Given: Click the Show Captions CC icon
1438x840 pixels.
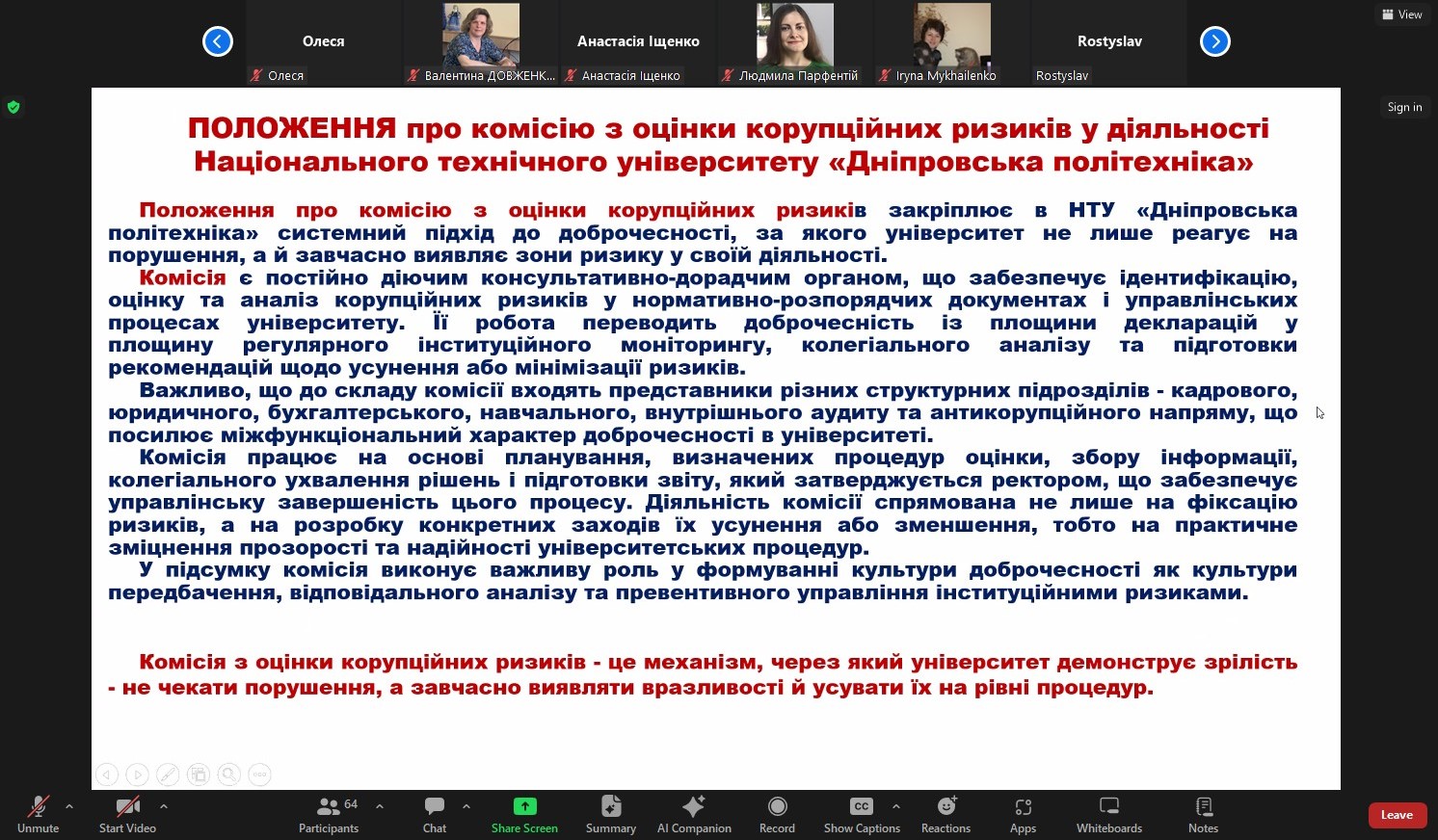Looking at the screenshot, I should [x=862, y=806].
